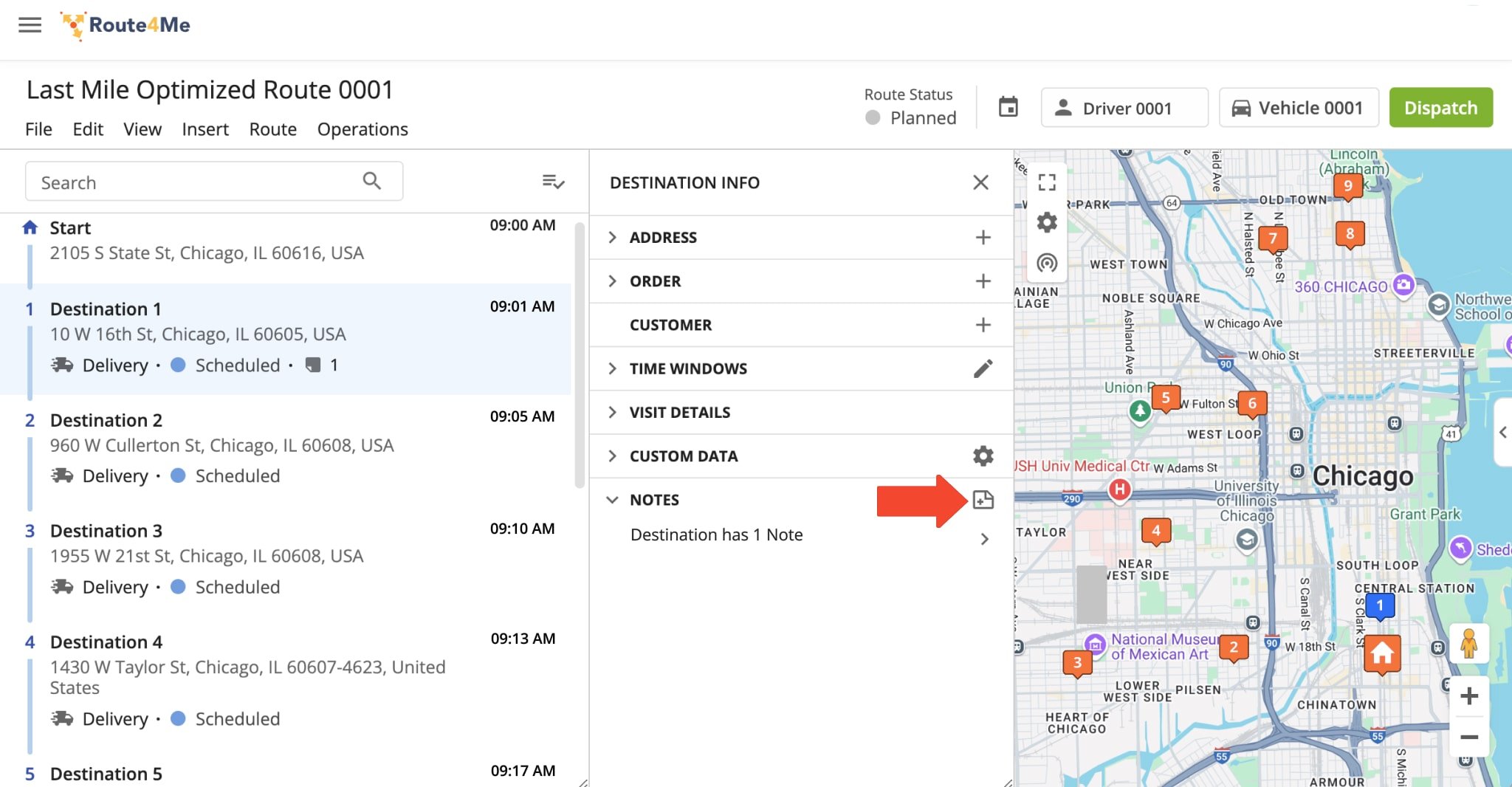Image resolution: width=1512 pixels, height=787 pixels.
Task: Select blue map marker 1
Action: [1379, 606]
